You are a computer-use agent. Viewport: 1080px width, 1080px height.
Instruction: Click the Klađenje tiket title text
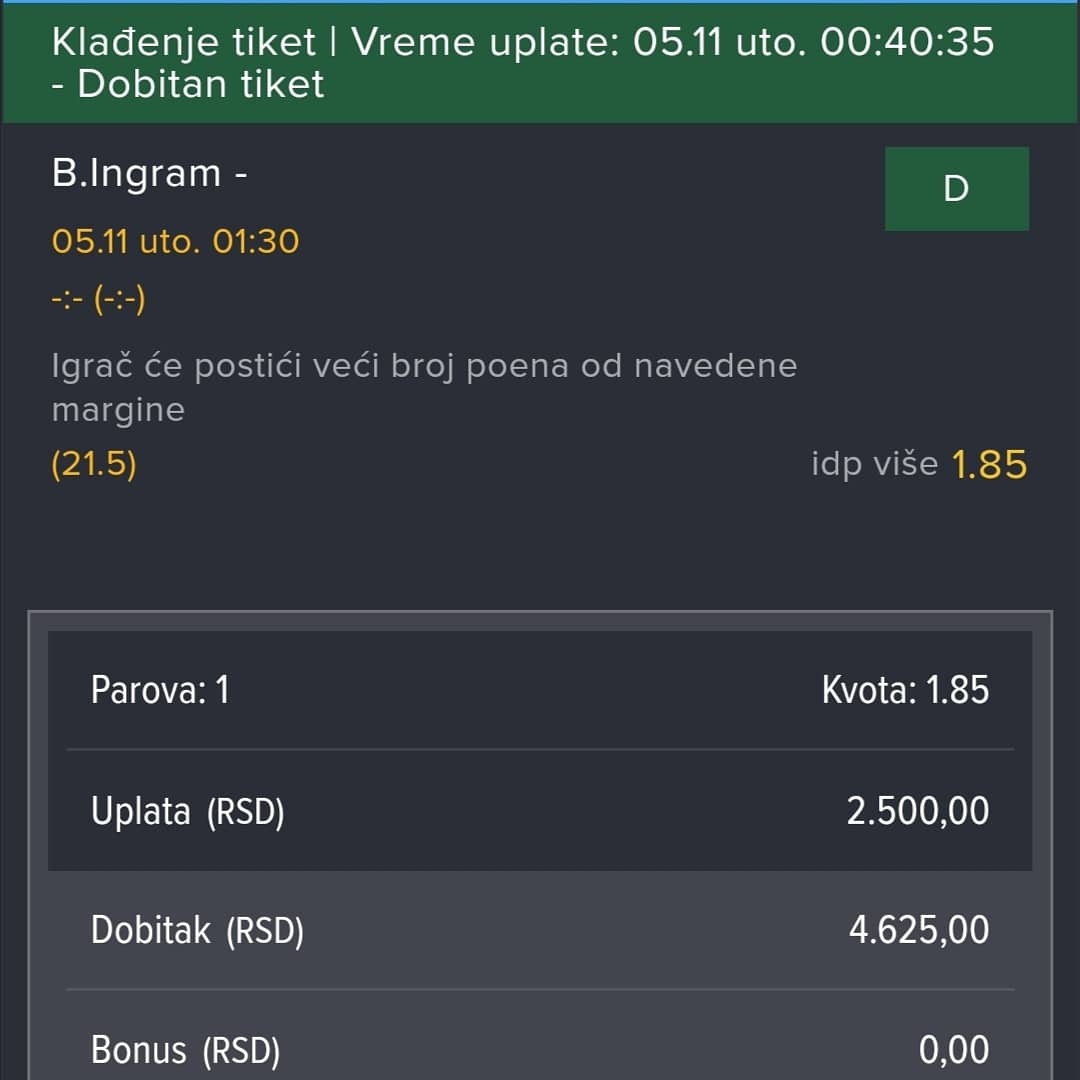[184, 42]
